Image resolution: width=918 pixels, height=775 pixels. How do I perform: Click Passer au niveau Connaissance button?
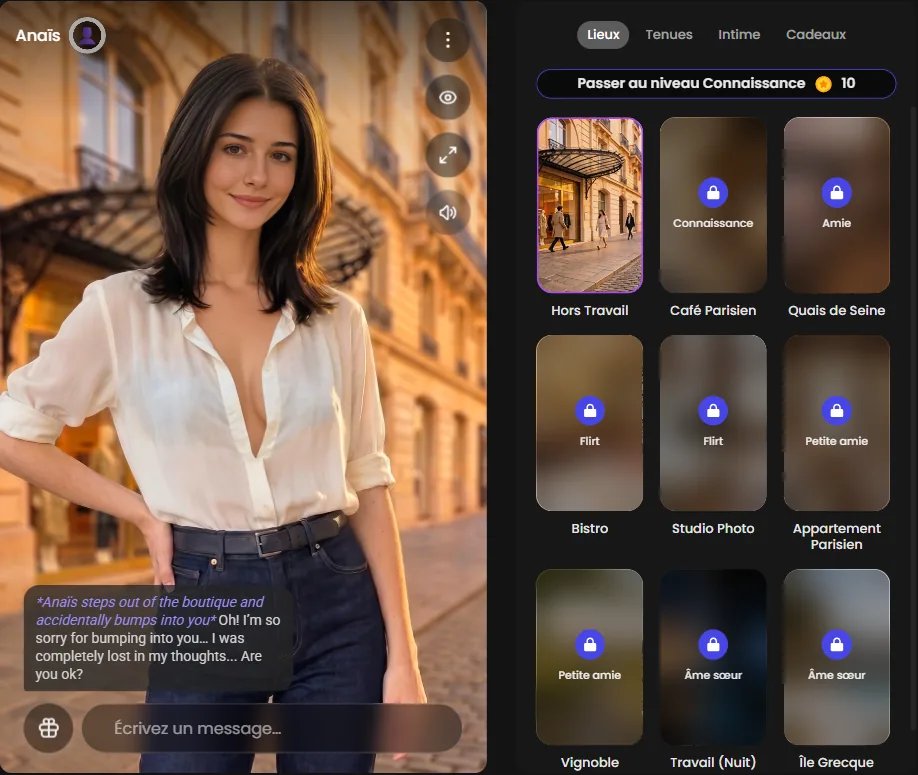716,84
